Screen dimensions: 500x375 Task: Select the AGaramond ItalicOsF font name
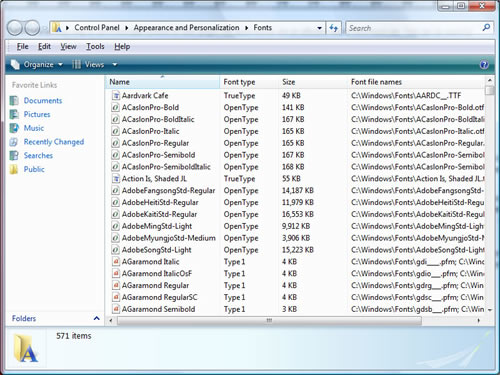click(x=157, y=274)
